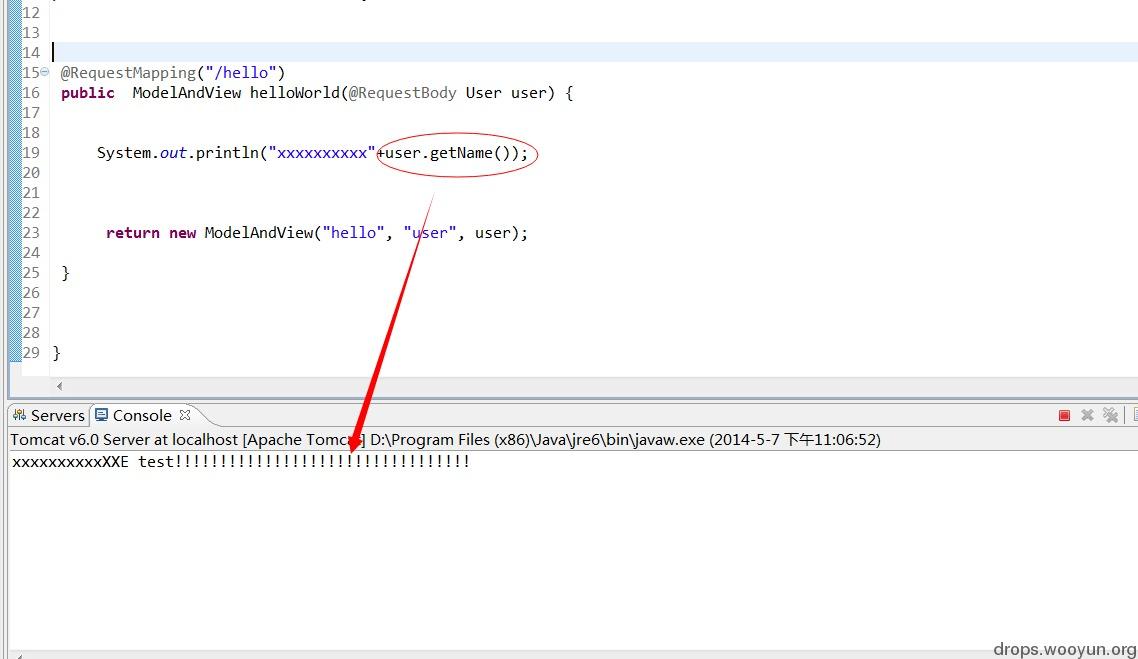Click the console output line XXE test

click(x=241, y=462)
